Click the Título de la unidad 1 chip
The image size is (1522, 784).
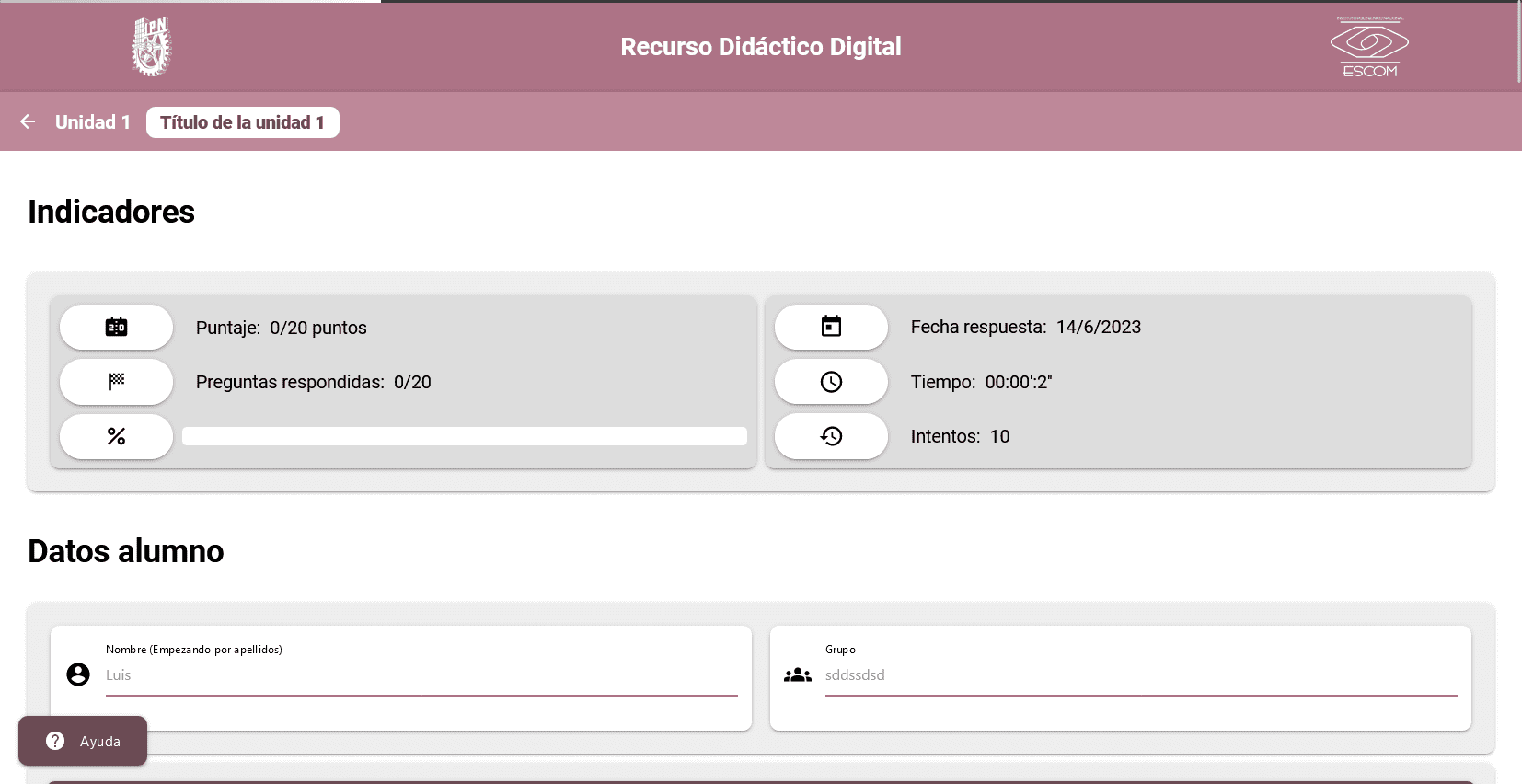(242, 122)
